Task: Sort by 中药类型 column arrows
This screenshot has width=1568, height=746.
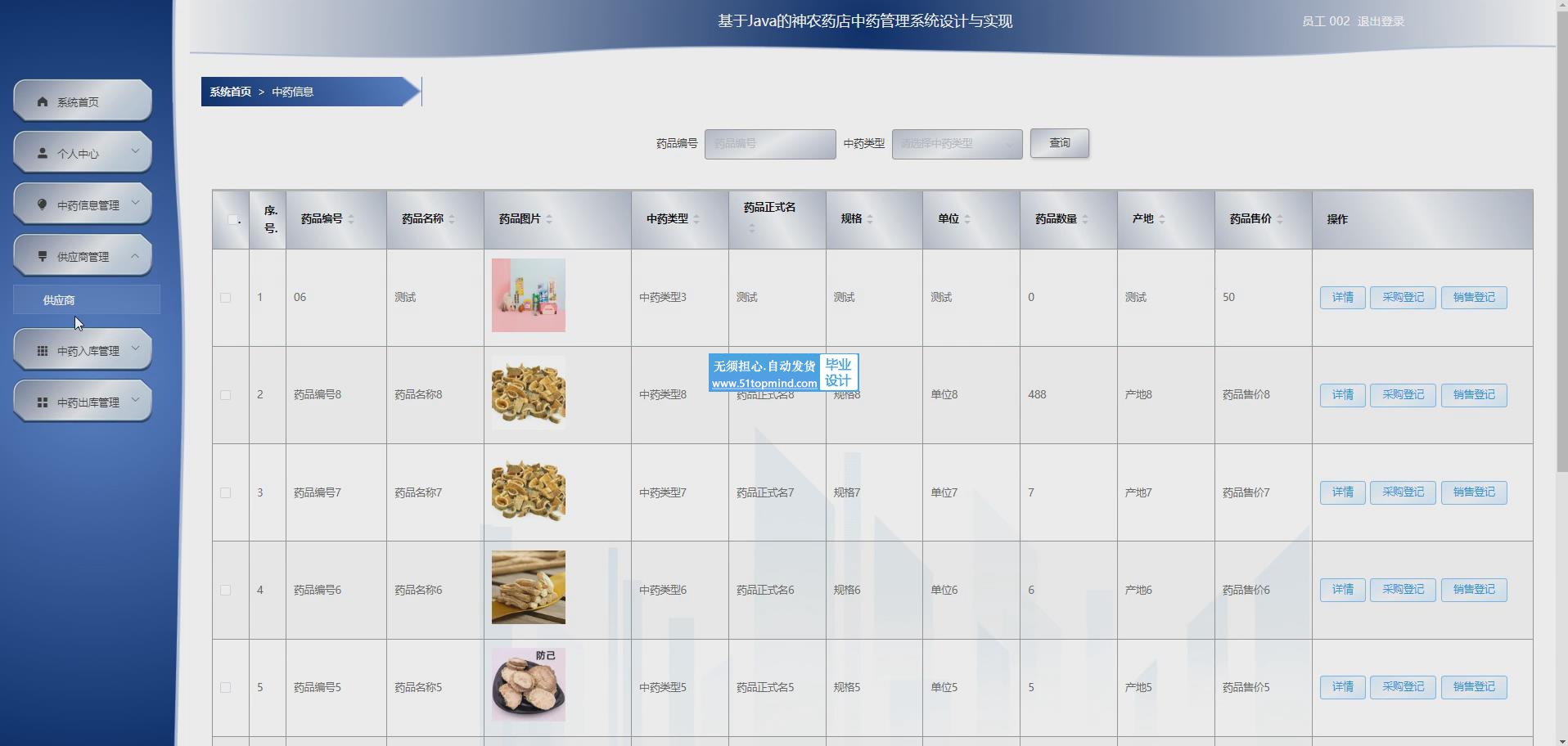Action: tap(696, 219)
